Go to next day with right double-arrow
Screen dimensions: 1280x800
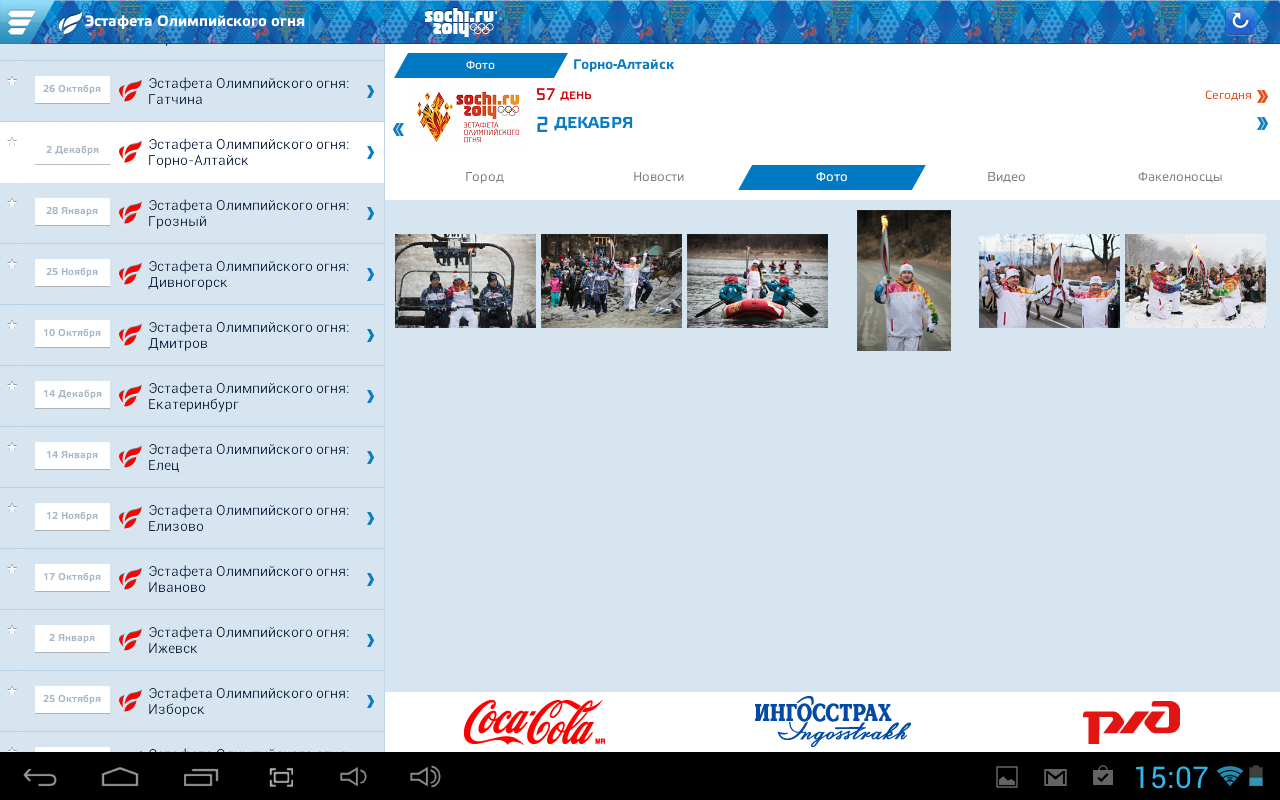1262,124
